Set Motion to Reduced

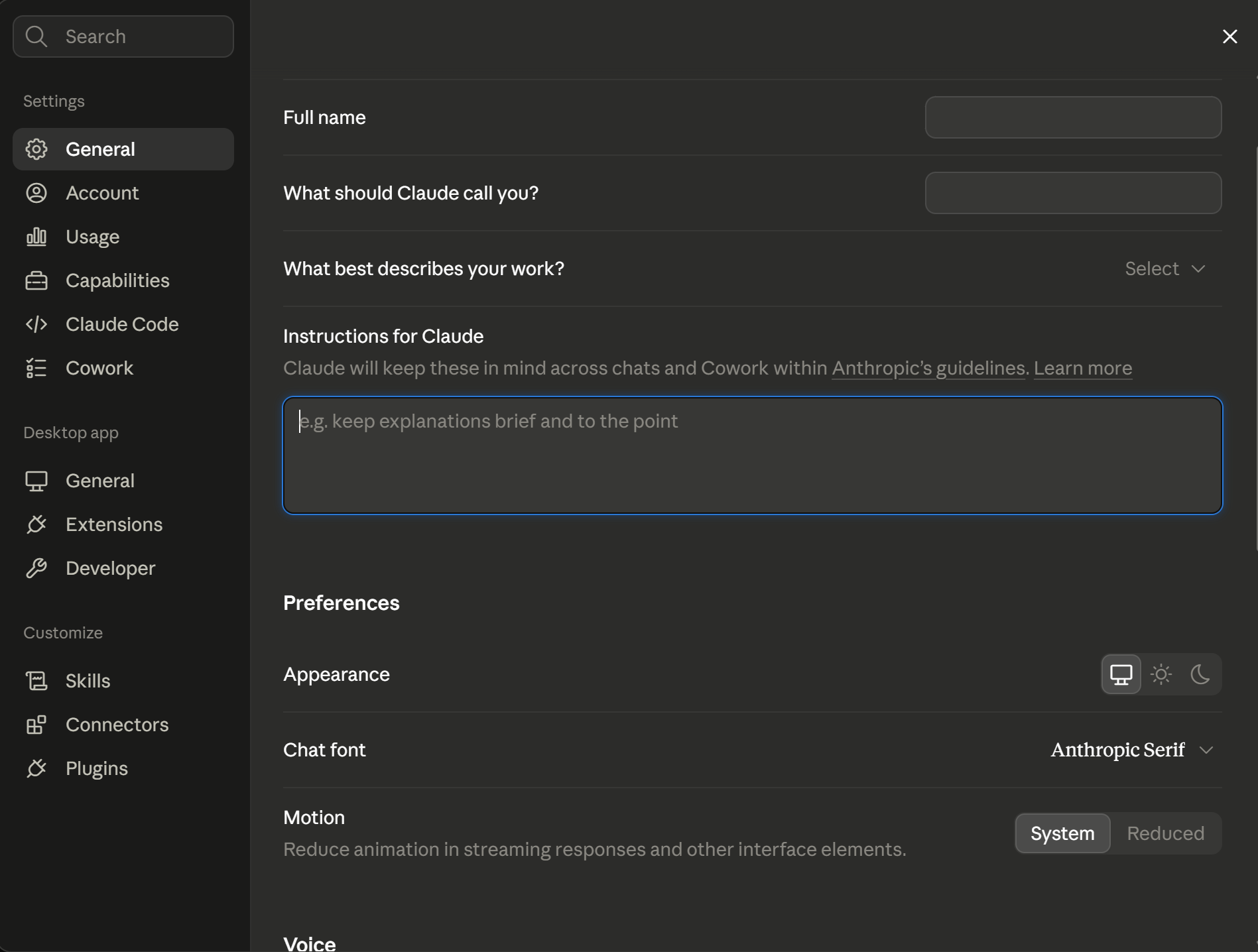tap(1165, 833)
